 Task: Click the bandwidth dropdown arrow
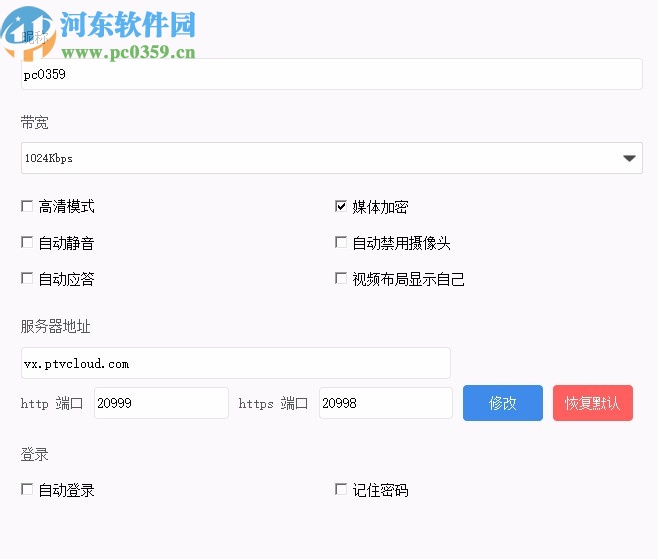(x=629, y=158)
